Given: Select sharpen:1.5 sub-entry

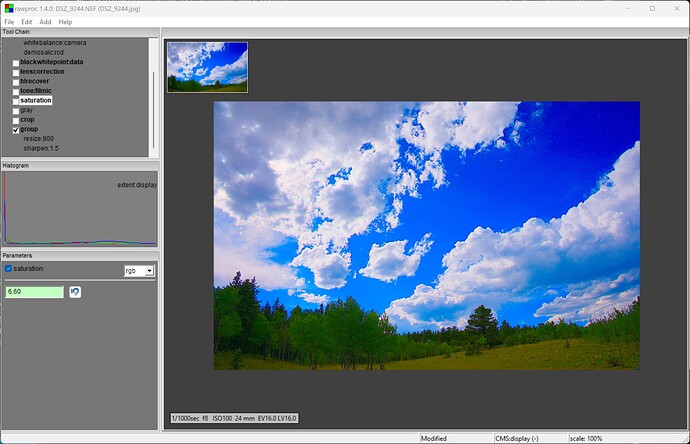Looking at the screenshot, I should tap(41, 148).
